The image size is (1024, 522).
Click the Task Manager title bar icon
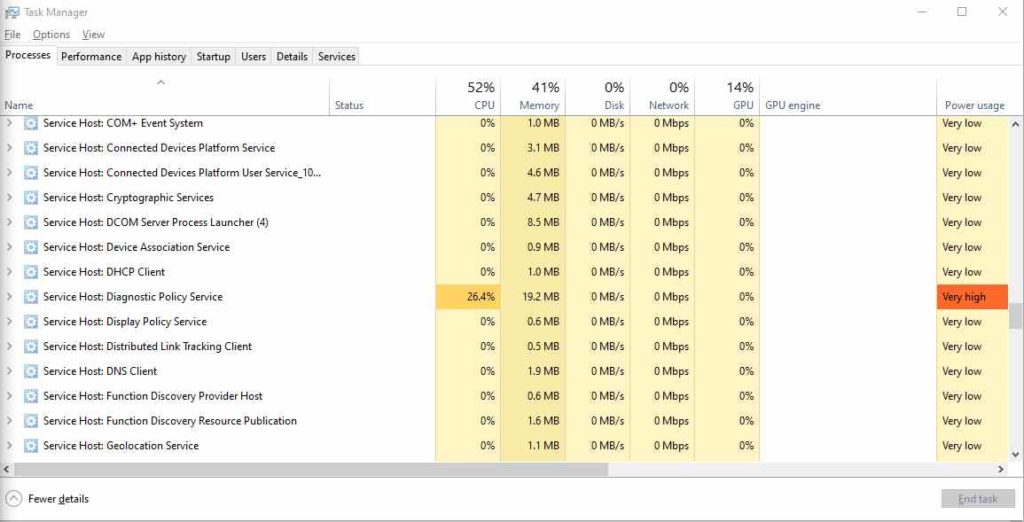click(x=12, y=12)
